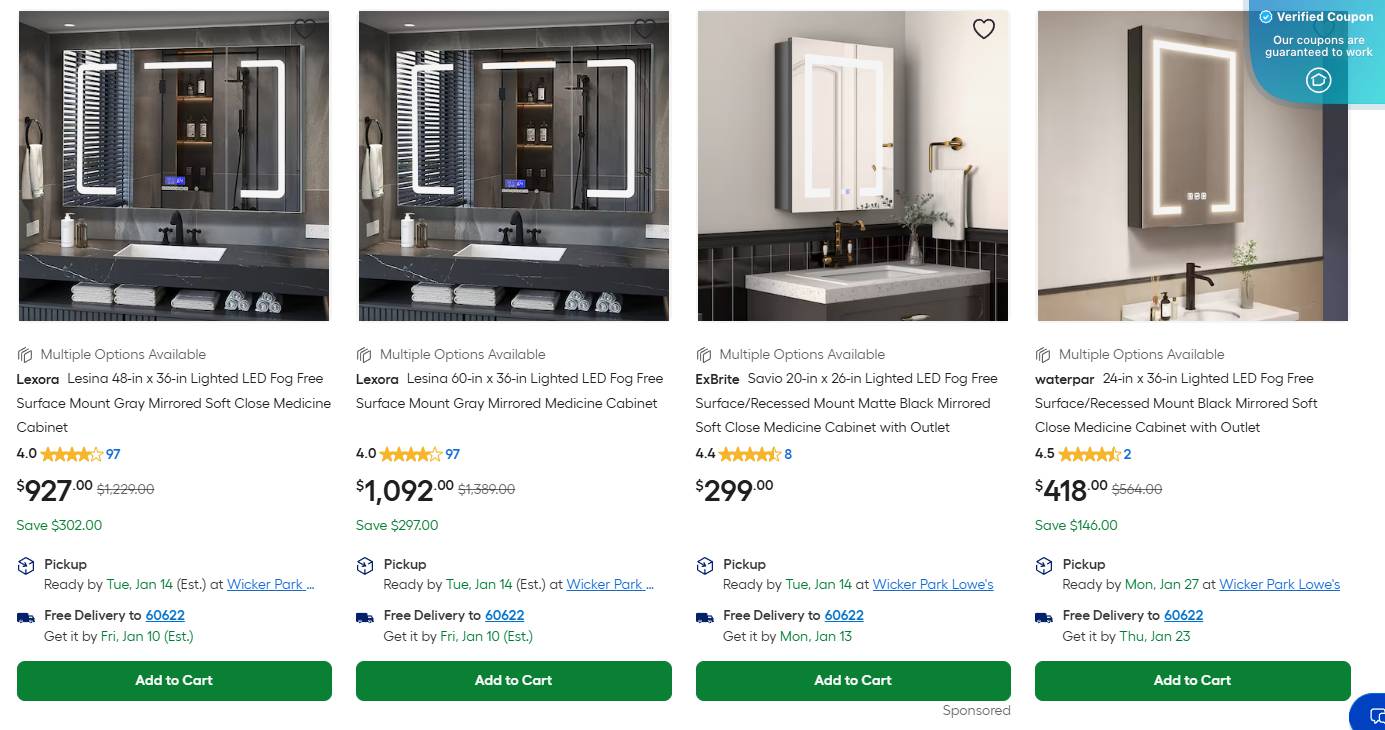Click the heart icon on the waterpar cabinet
The width and height of the screenshot is (1385, 730).
click(x=1322, y=29)
